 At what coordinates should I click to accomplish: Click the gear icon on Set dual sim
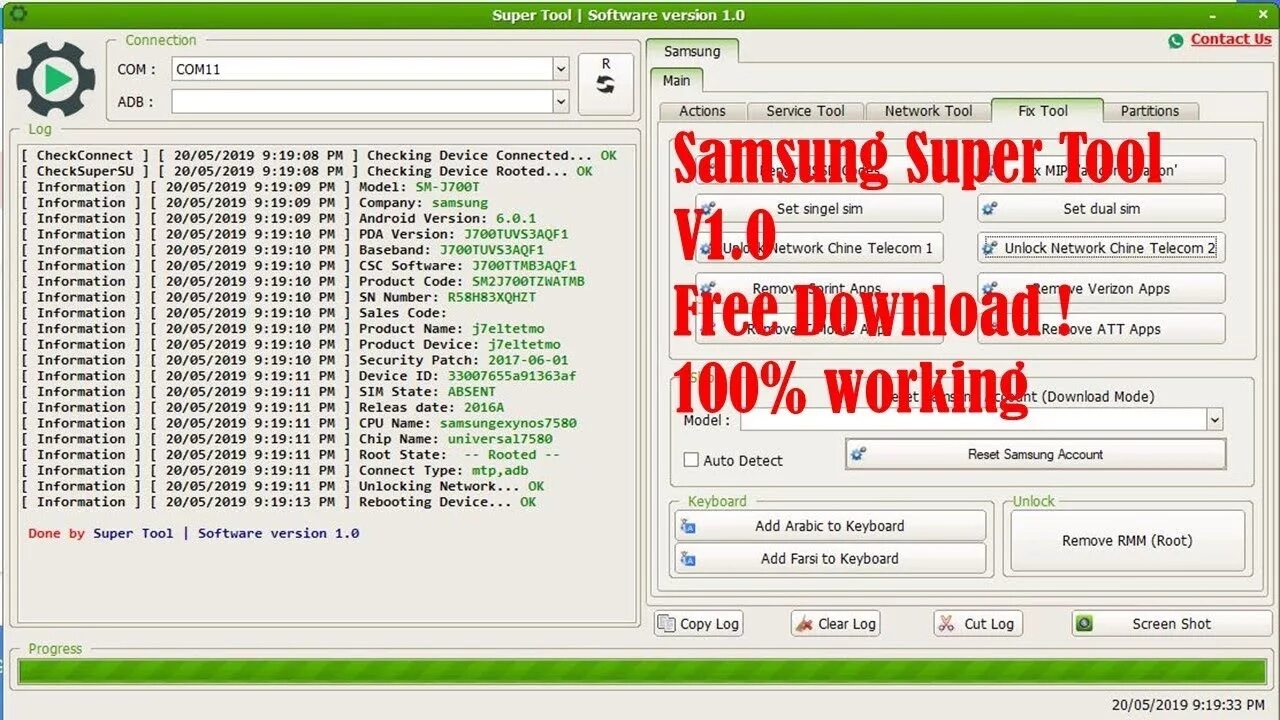pyautogui.click(x=990, y=208)
